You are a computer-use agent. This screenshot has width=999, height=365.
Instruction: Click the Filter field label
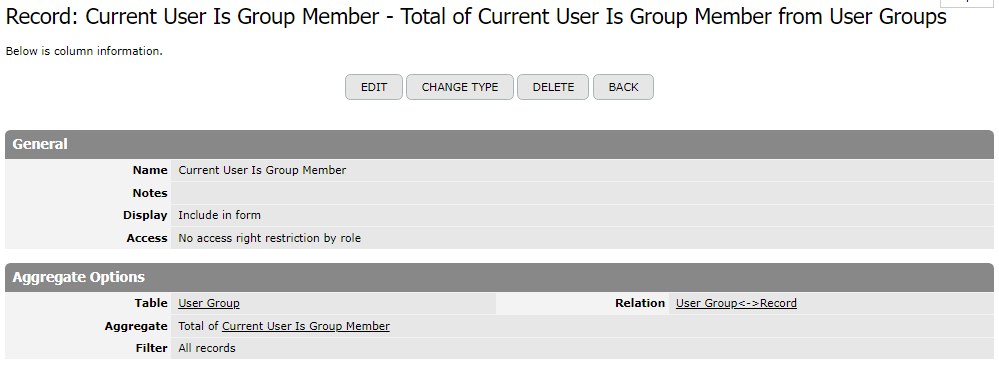[x=152, y=348]
